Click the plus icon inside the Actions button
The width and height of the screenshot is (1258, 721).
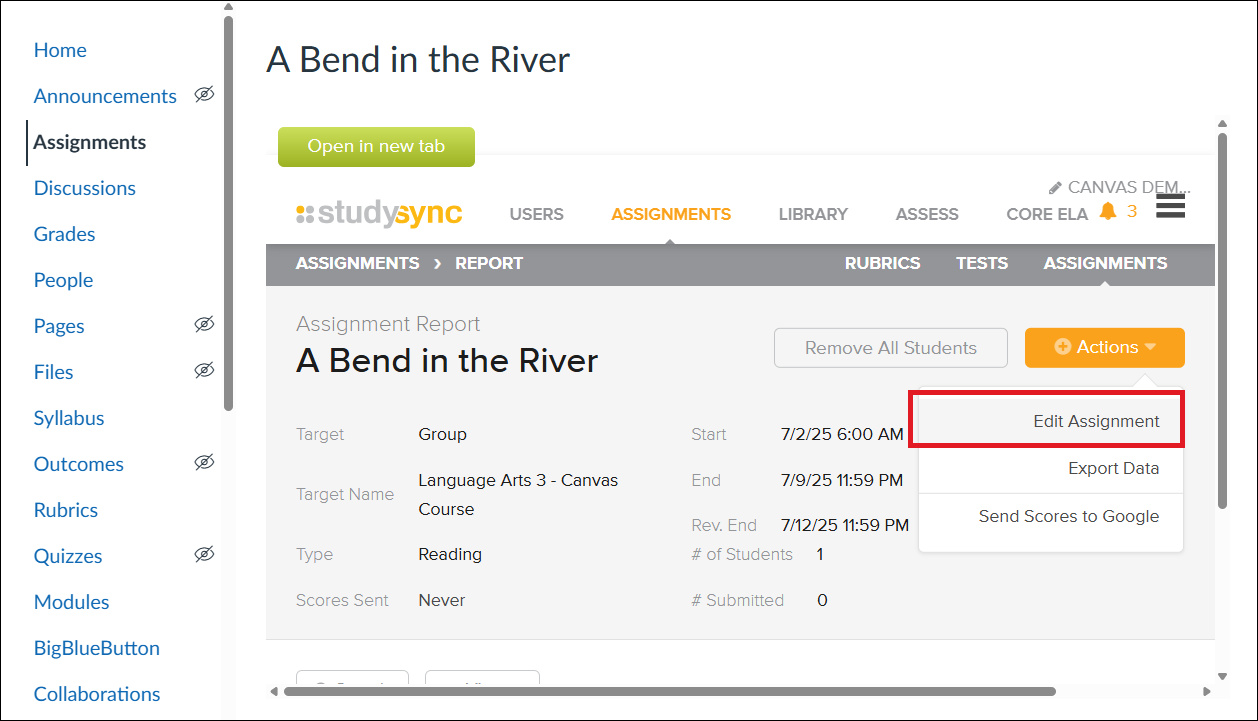click(1064, 347)
